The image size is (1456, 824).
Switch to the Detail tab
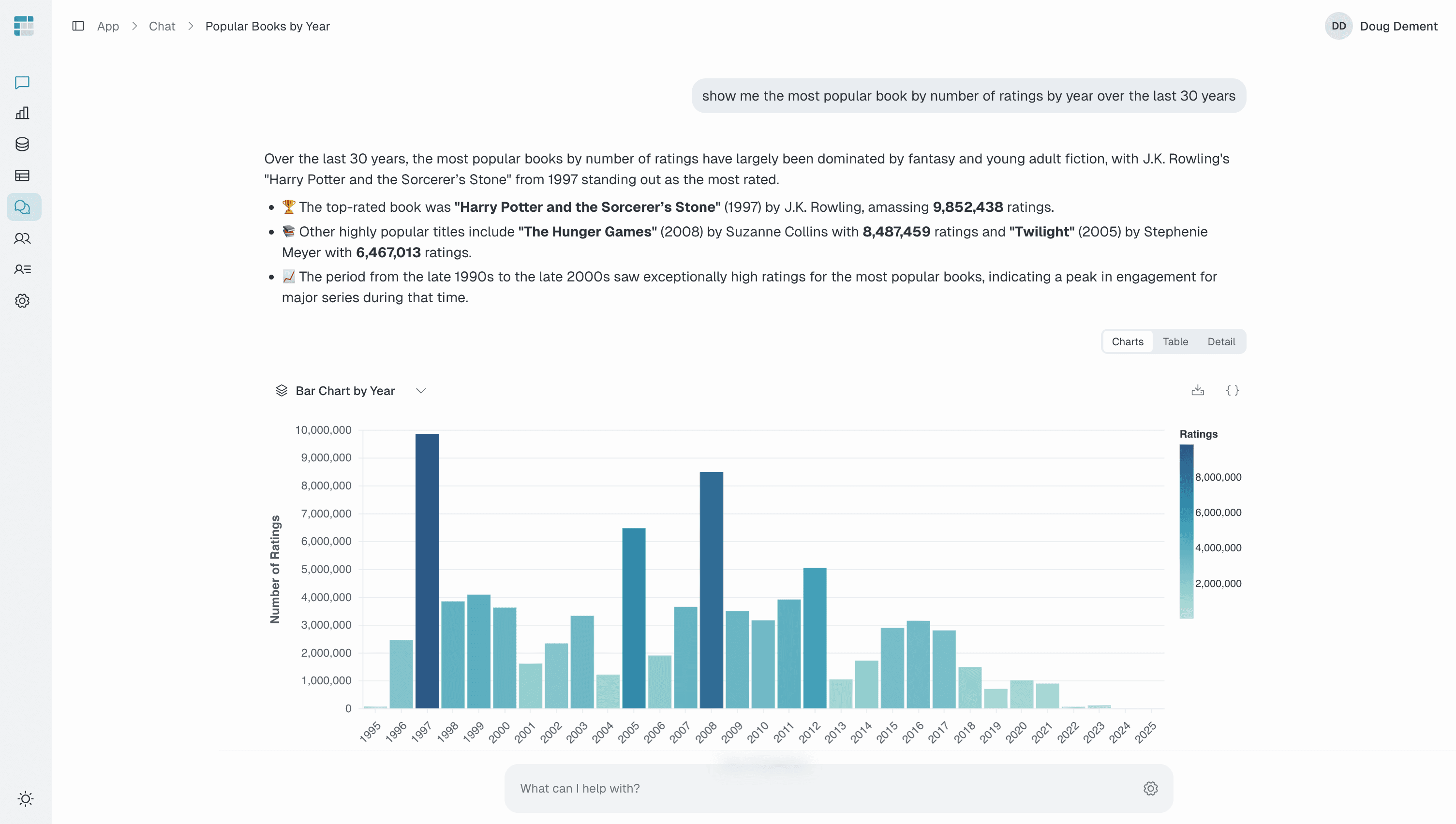tap(1221, 341)
